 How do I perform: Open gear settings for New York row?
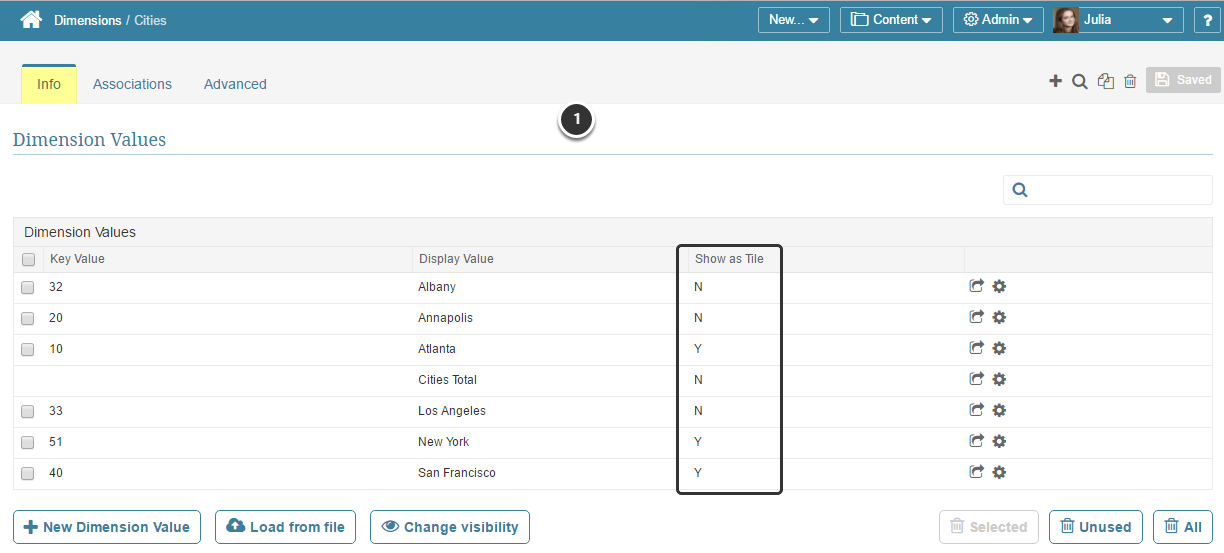point(999,441)
